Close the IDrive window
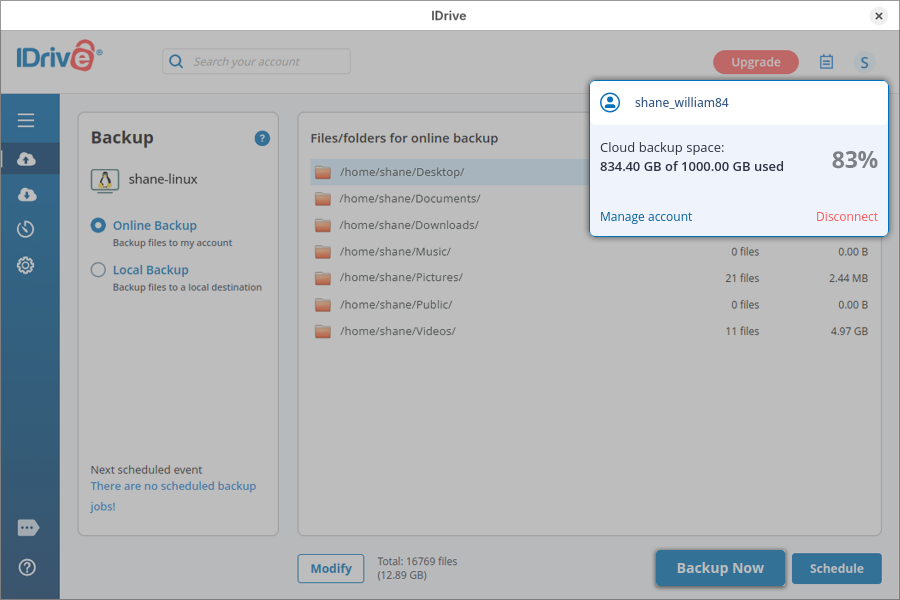 [878, 16]
